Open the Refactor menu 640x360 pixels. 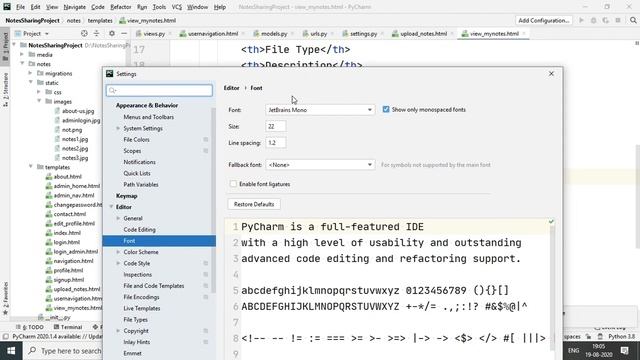121,7
